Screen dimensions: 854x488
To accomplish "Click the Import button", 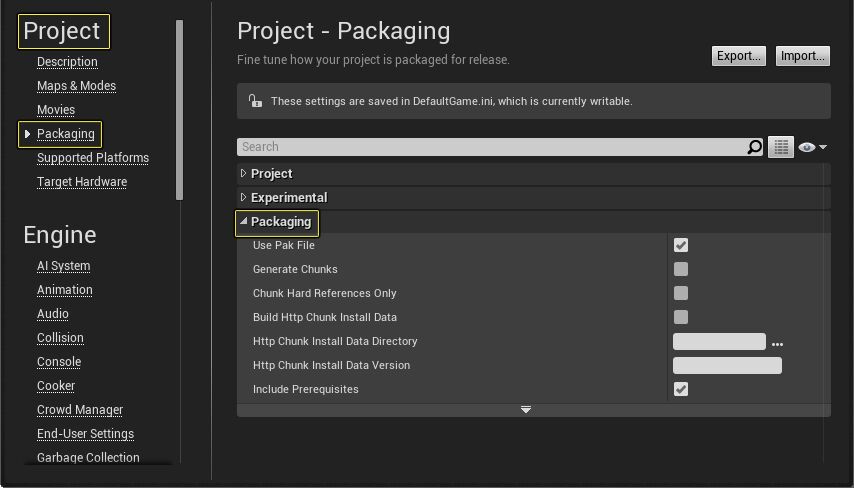I will point(802,56).
